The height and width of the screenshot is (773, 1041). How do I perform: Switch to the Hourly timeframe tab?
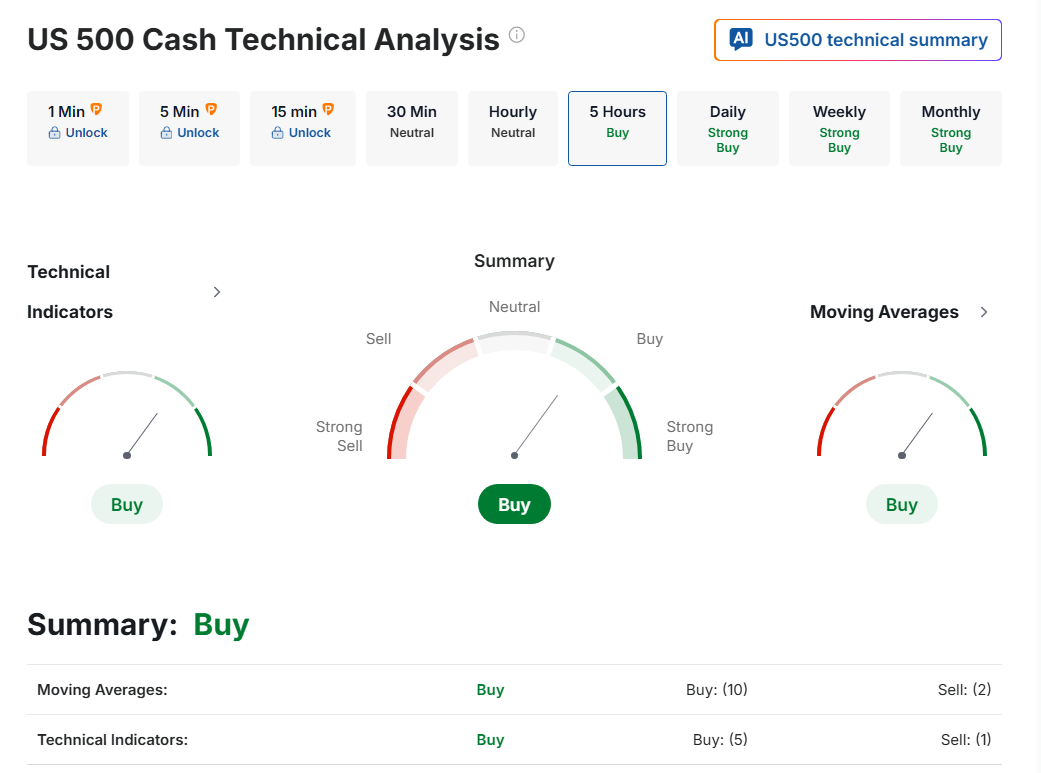point(513,128)
